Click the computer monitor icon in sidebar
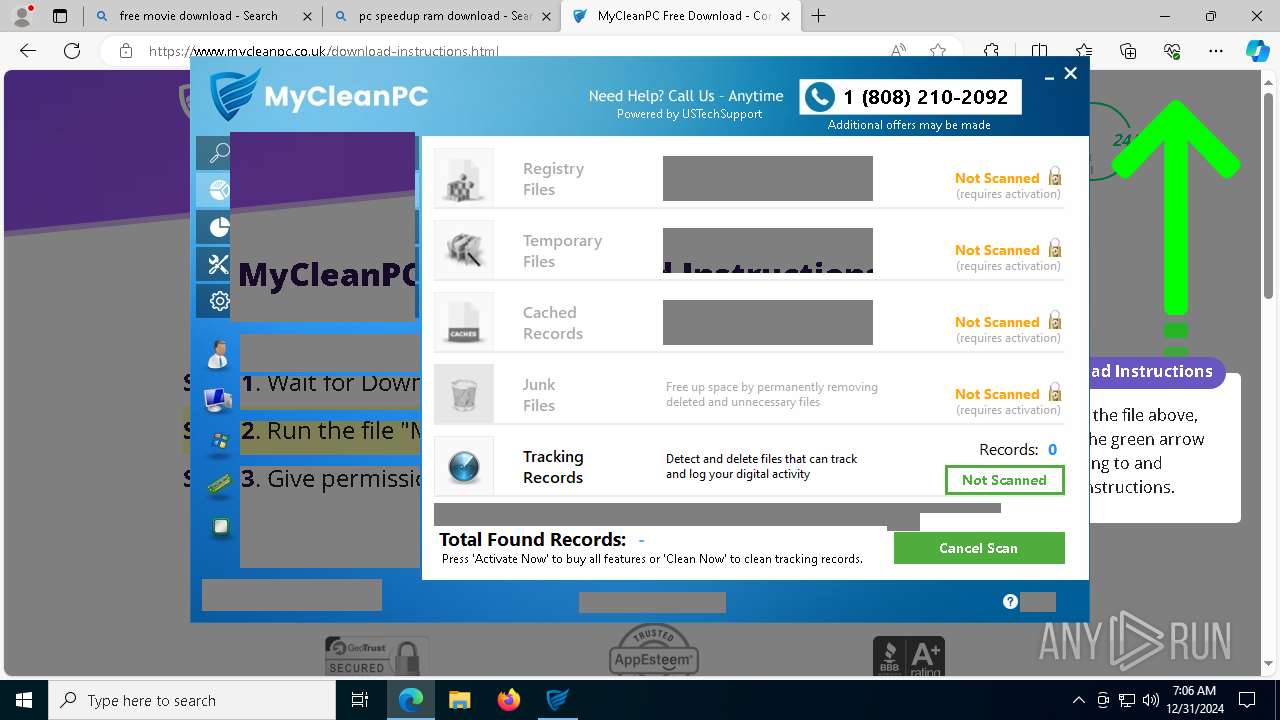Screen dimensions: 1280x720 pos(218,400)
